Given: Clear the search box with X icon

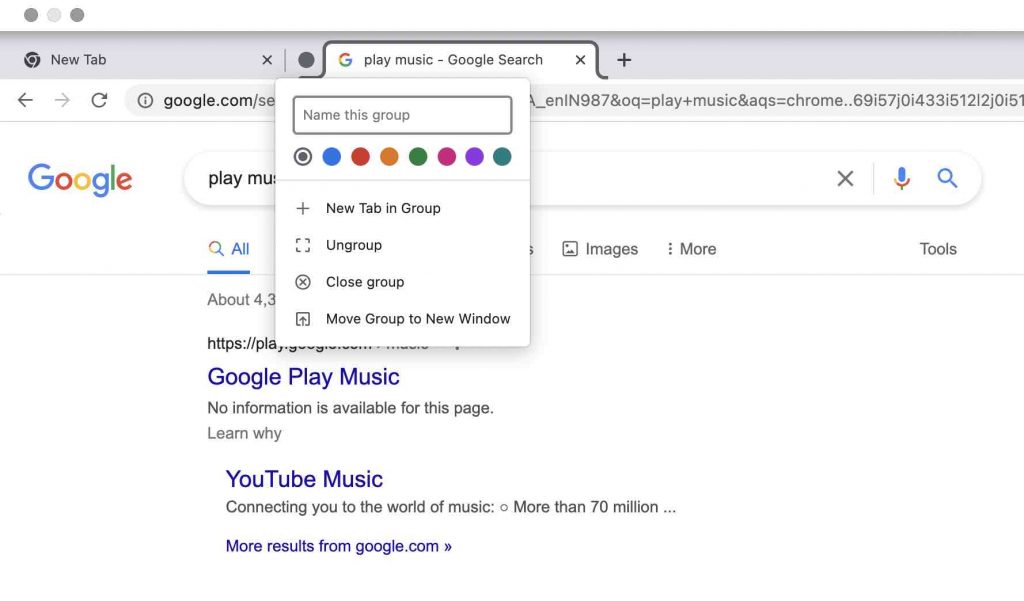Looking at the screenshot, I should tap(845, 179).
